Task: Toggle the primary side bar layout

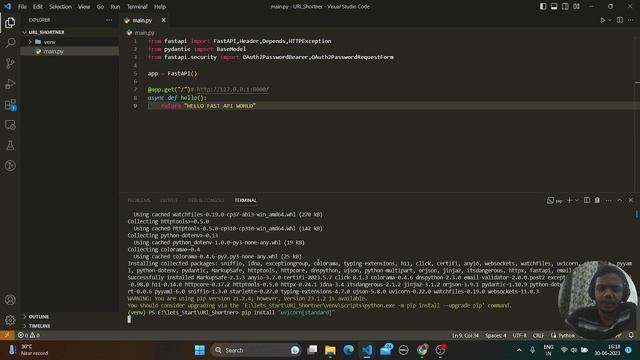Action: click(x=543, y=7)
